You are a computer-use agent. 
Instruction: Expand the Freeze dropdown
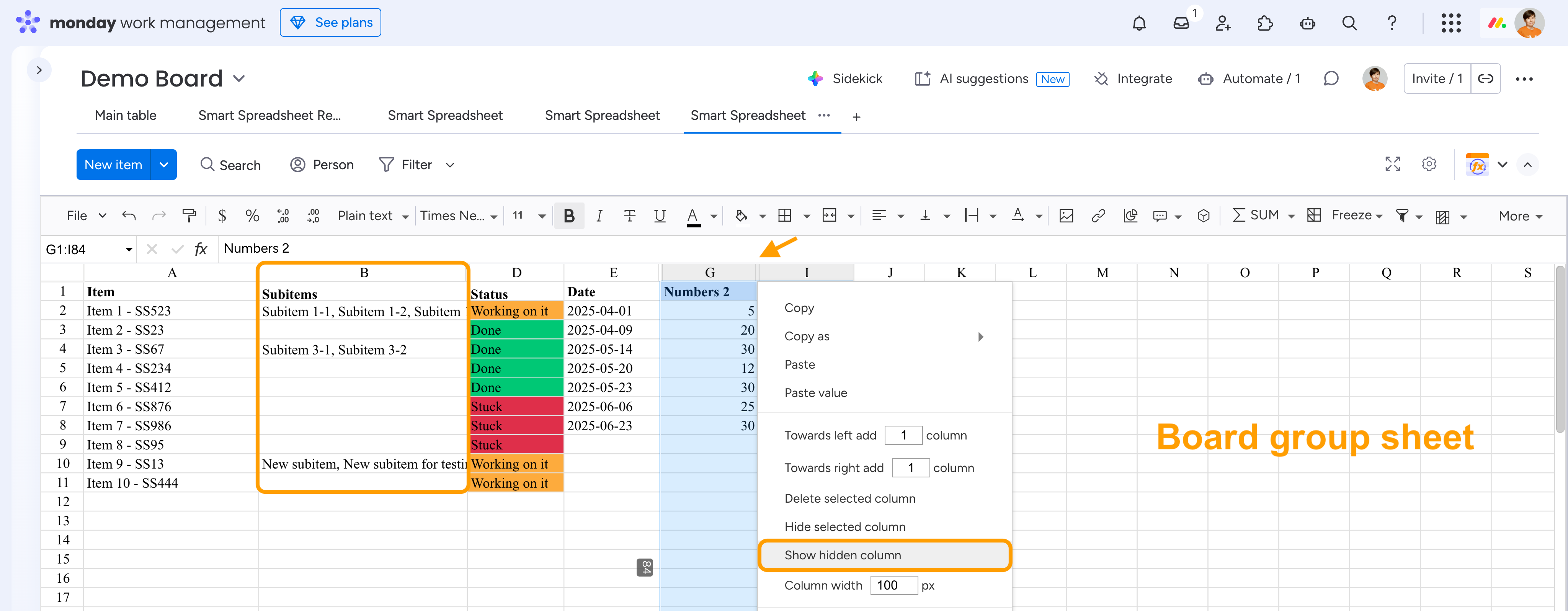click(x=1356, y=216)
